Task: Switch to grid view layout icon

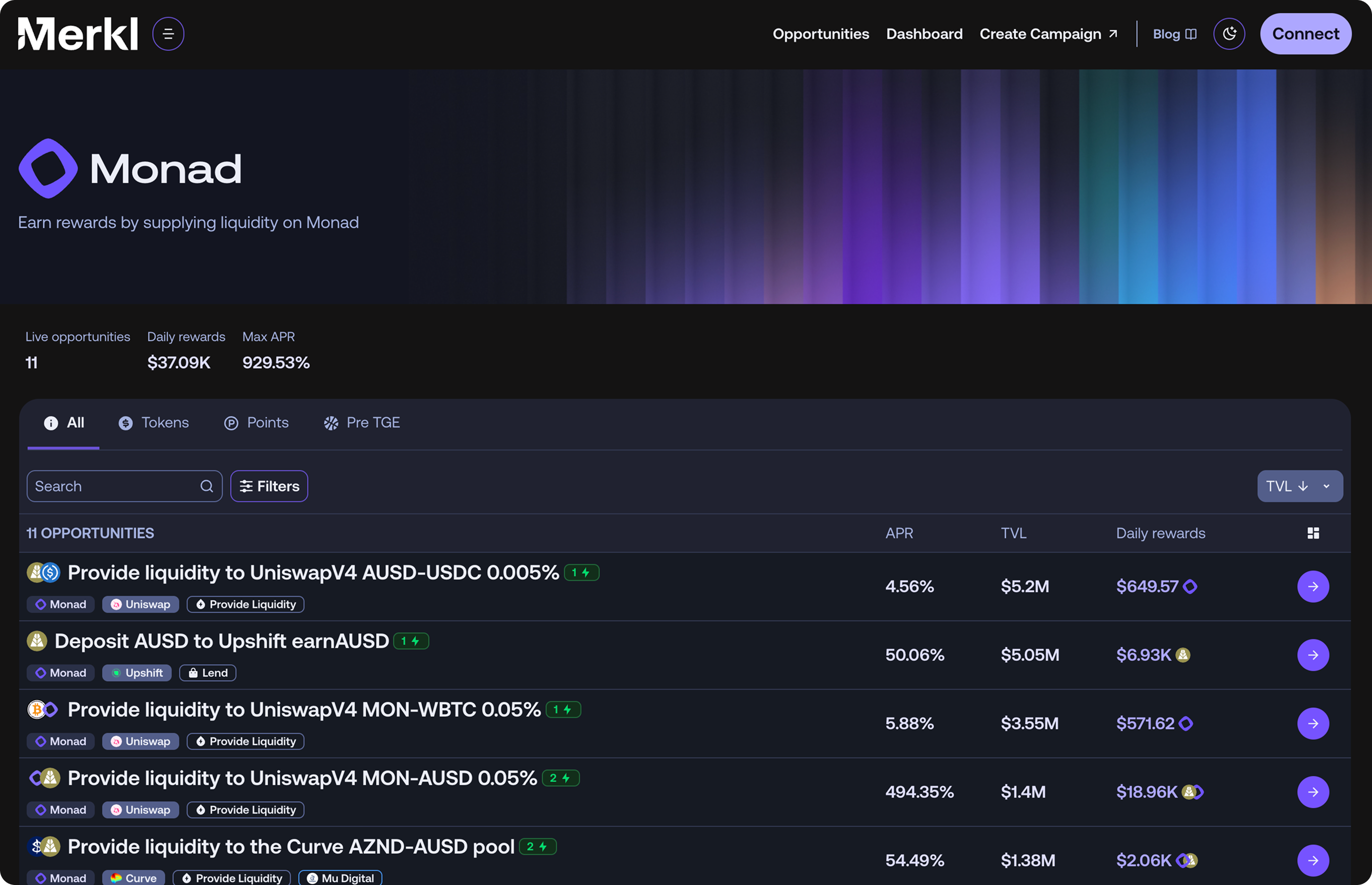Action: coord(1313,533)
